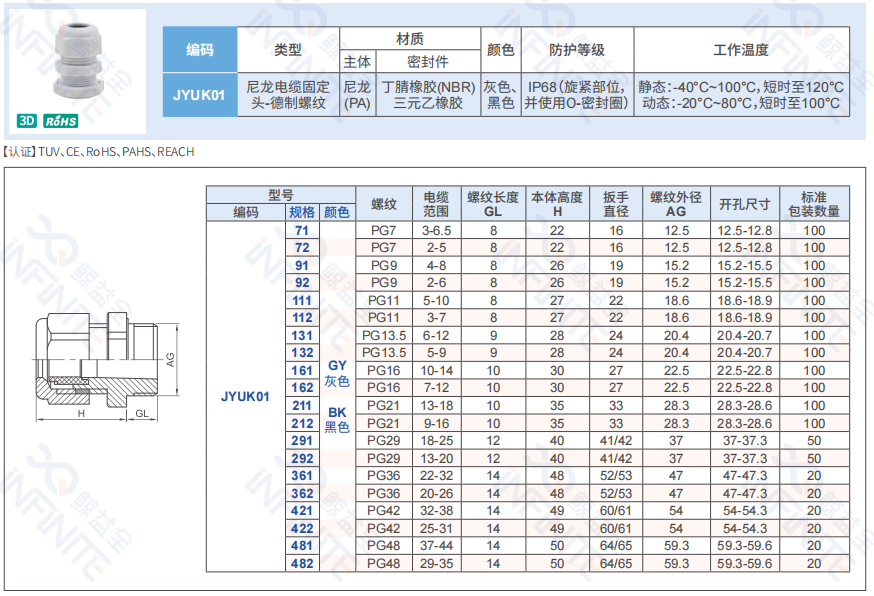874x596 pixels.
Task: Pick specification 482 in last row
Action: [x=302, y=563]
